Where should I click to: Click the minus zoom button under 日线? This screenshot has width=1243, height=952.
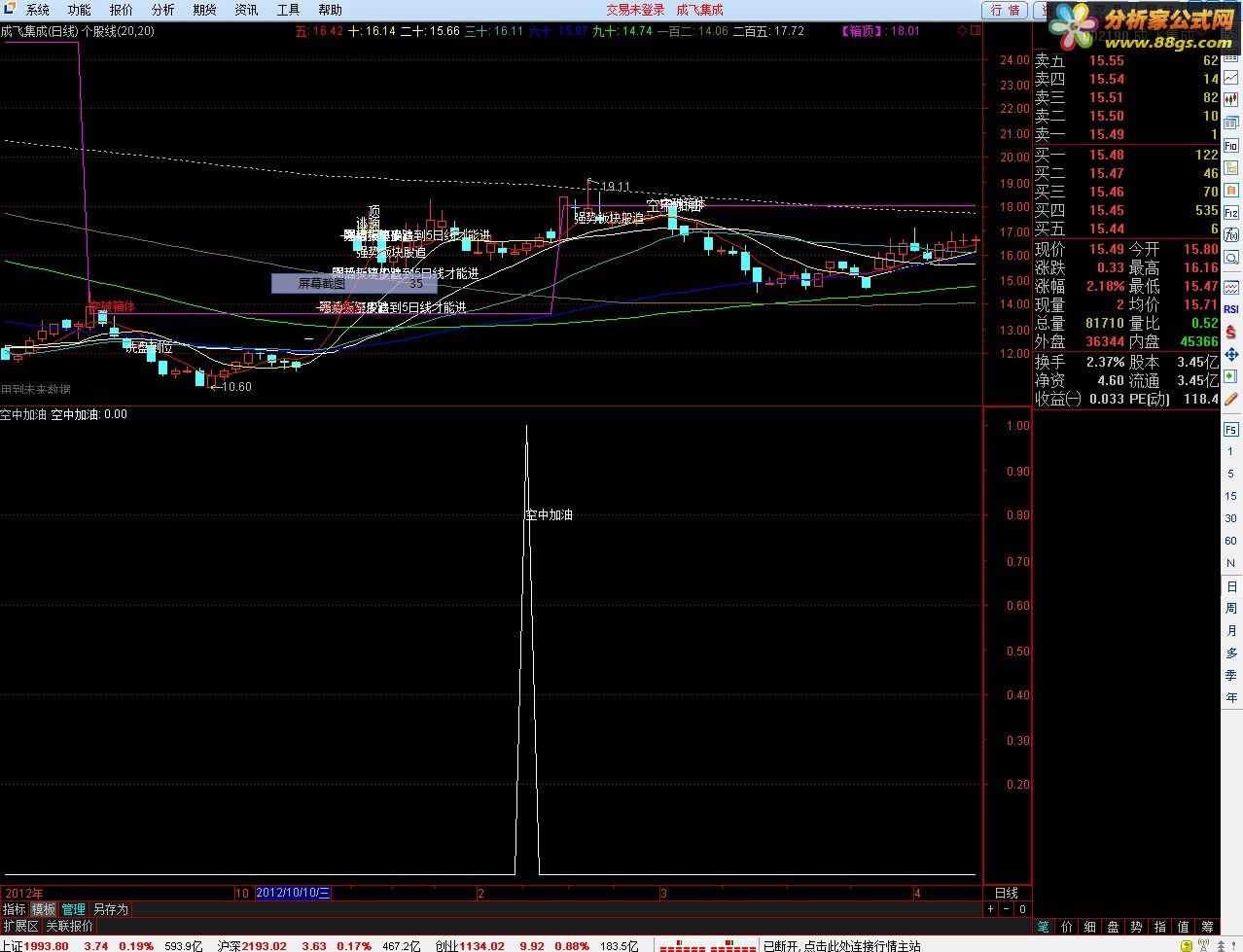(x=1007, y=909)
